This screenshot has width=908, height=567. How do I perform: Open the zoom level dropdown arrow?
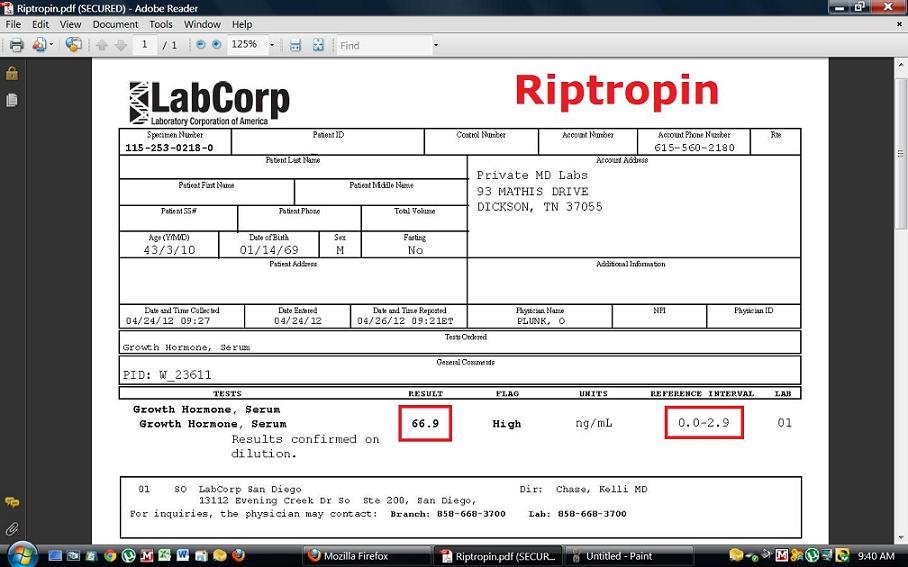272,45
